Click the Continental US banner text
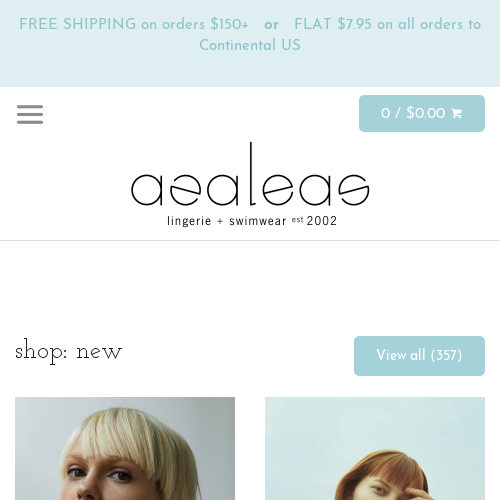Image resolution: width=500 pixels, height=500 pixels. [250, 45]
